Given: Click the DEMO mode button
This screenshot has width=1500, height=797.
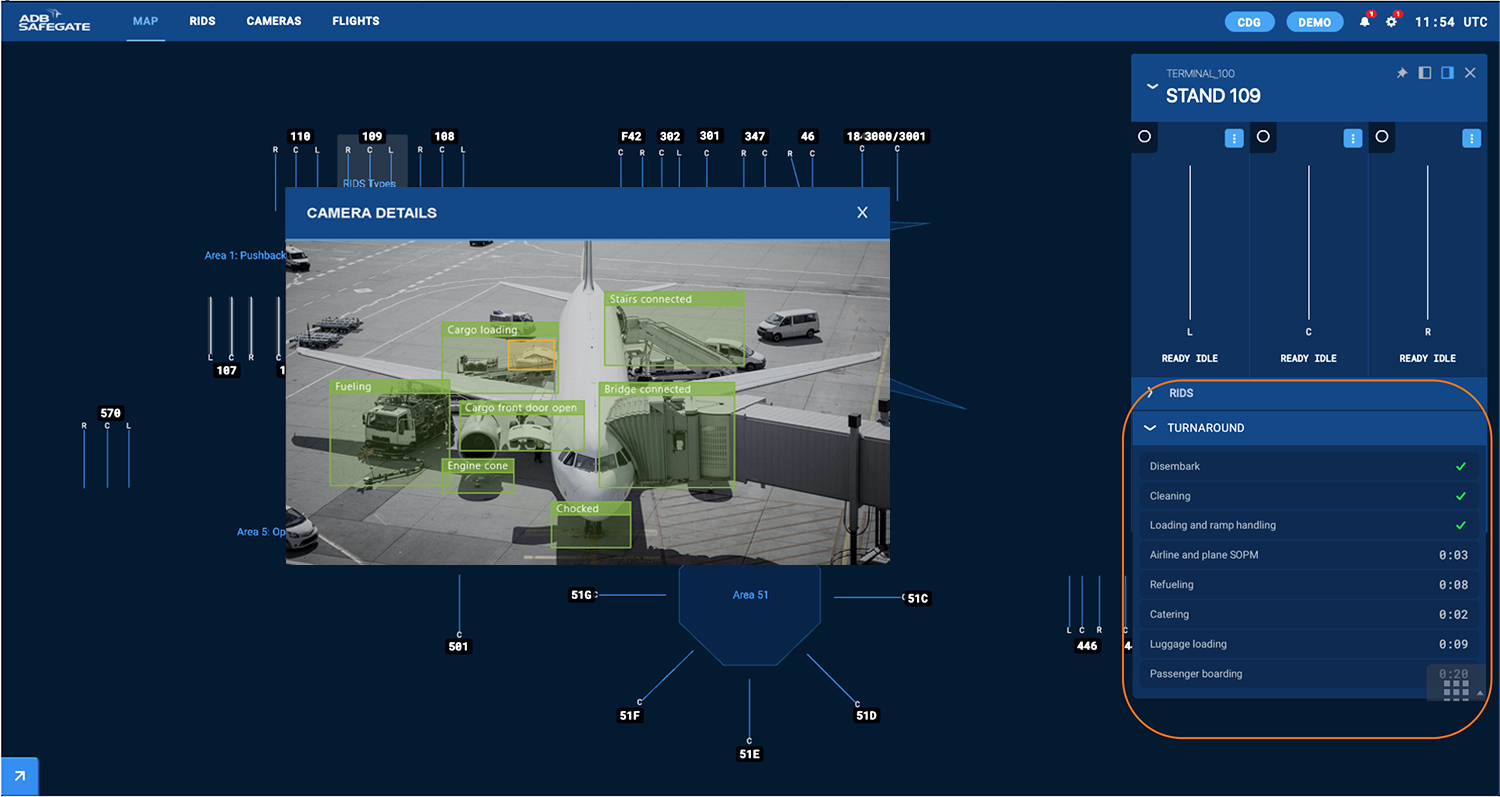Looking at the screenshot, I should pos(1314,20).
